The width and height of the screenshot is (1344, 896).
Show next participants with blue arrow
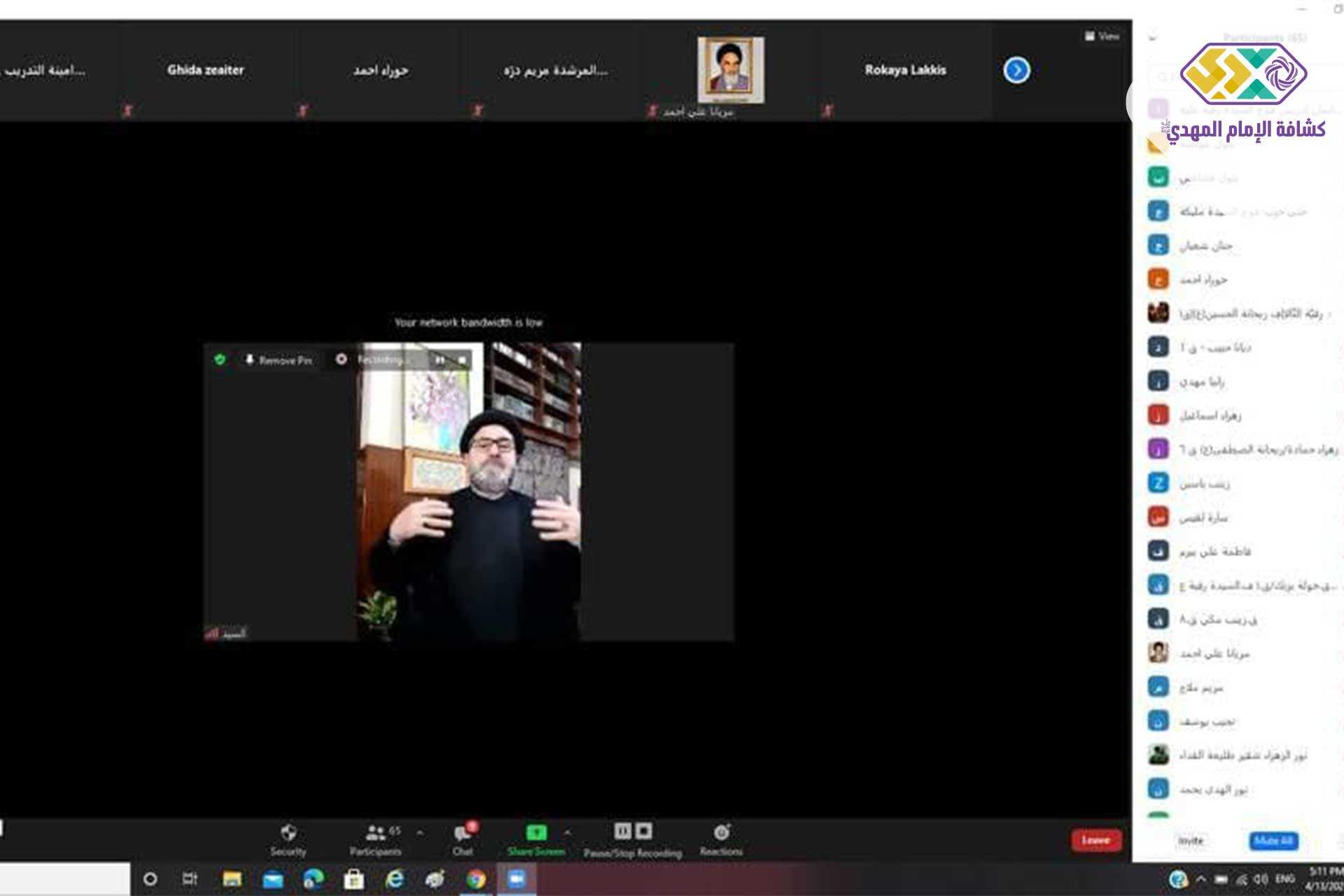(1016, 70)
